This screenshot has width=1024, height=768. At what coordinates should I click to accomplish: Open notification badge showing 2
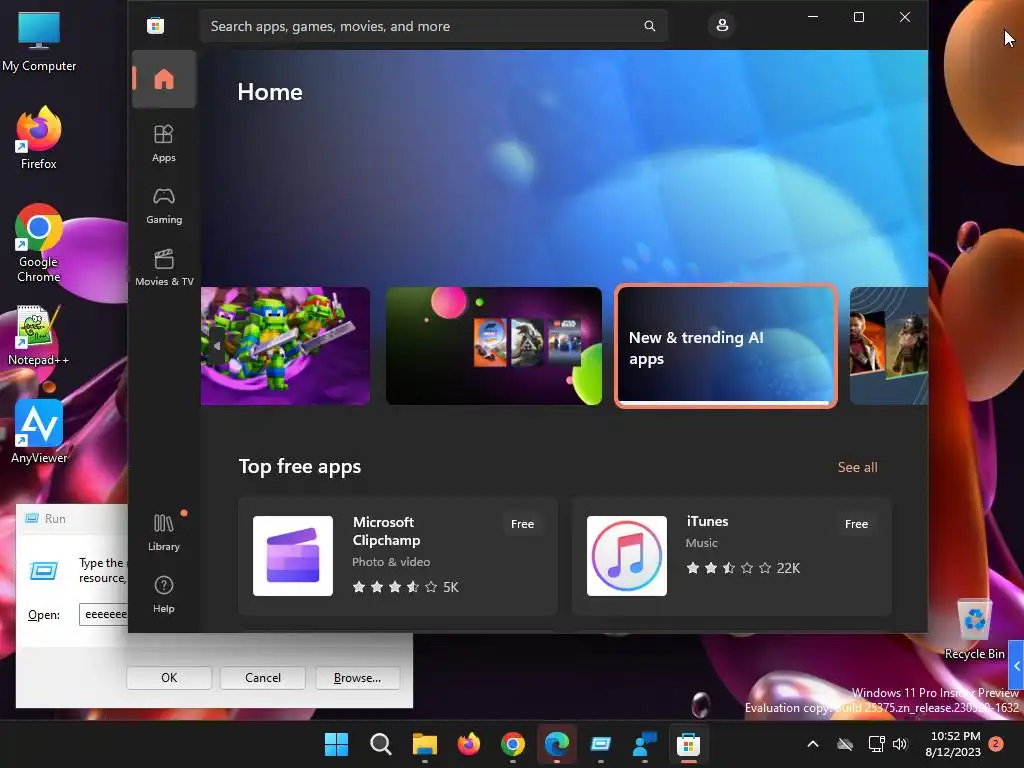coord(996,744)
